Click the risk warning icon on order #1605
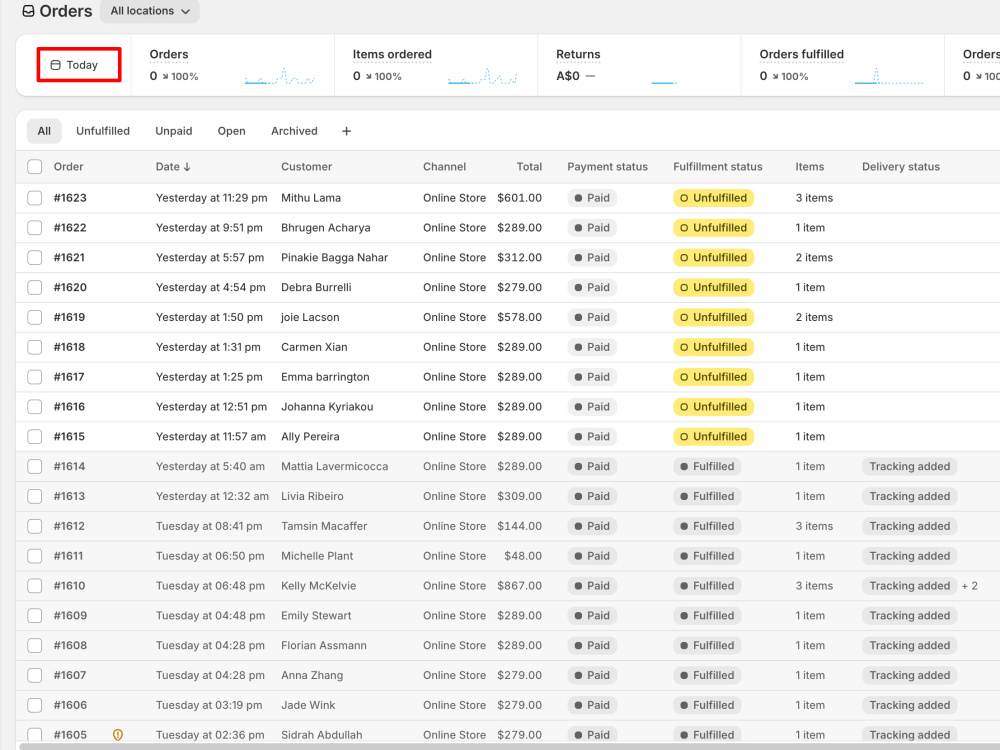The height and width of the screenshot is (750, 1000). (x=118, y=735)
